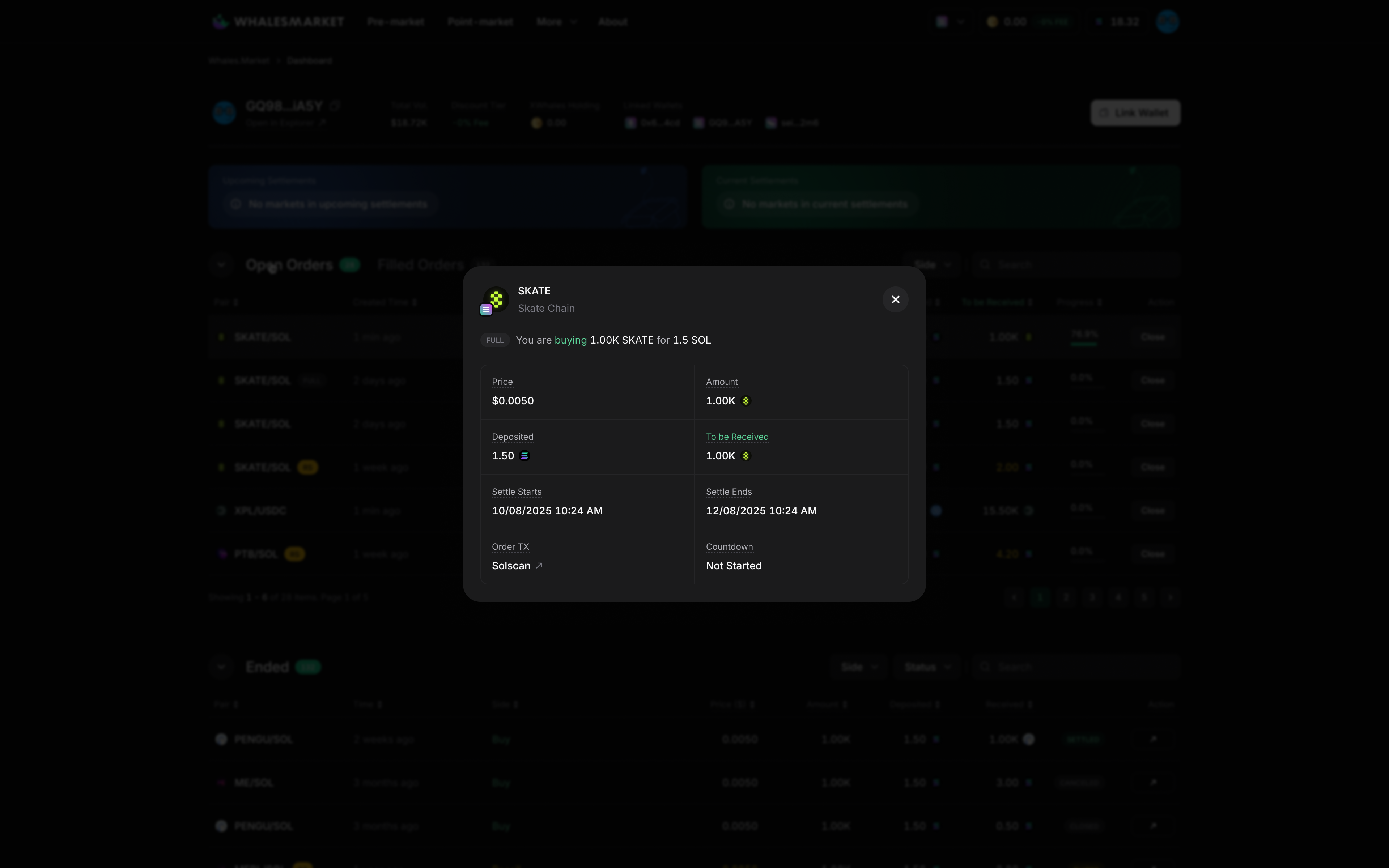Image resolution: width=1389 pixels, height=868 pixels.
Task: Click the FULL badge in the dialog
Action: click(494, 340)
